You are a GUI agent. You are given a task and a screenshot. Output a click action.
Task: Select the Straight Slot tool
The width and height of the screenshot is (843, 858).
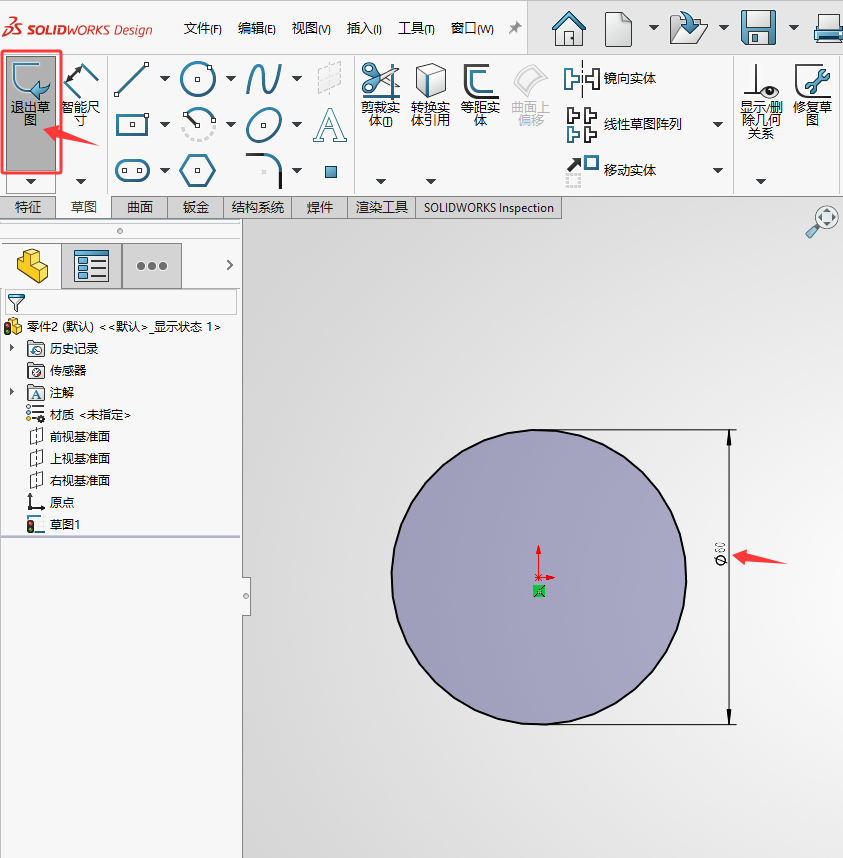132,170
